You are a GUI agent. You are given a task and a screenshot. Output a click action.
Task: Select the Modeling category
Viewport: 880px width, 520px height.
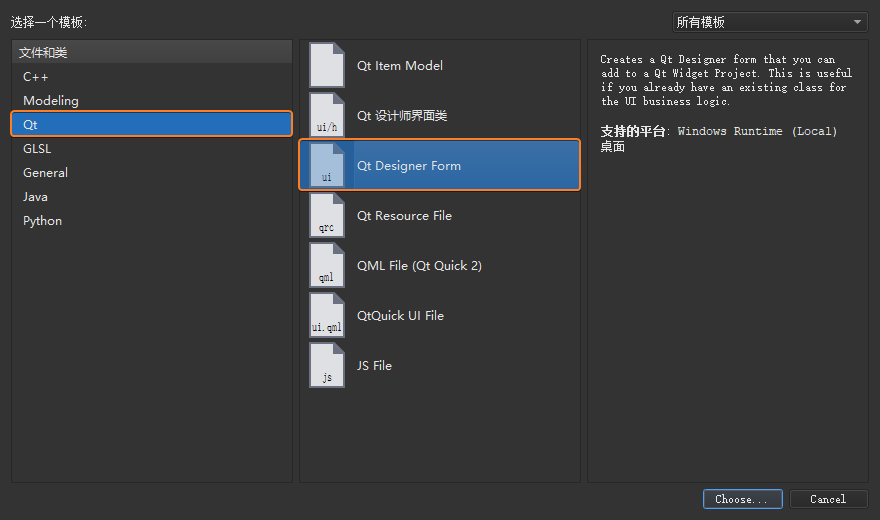[51, 101]
